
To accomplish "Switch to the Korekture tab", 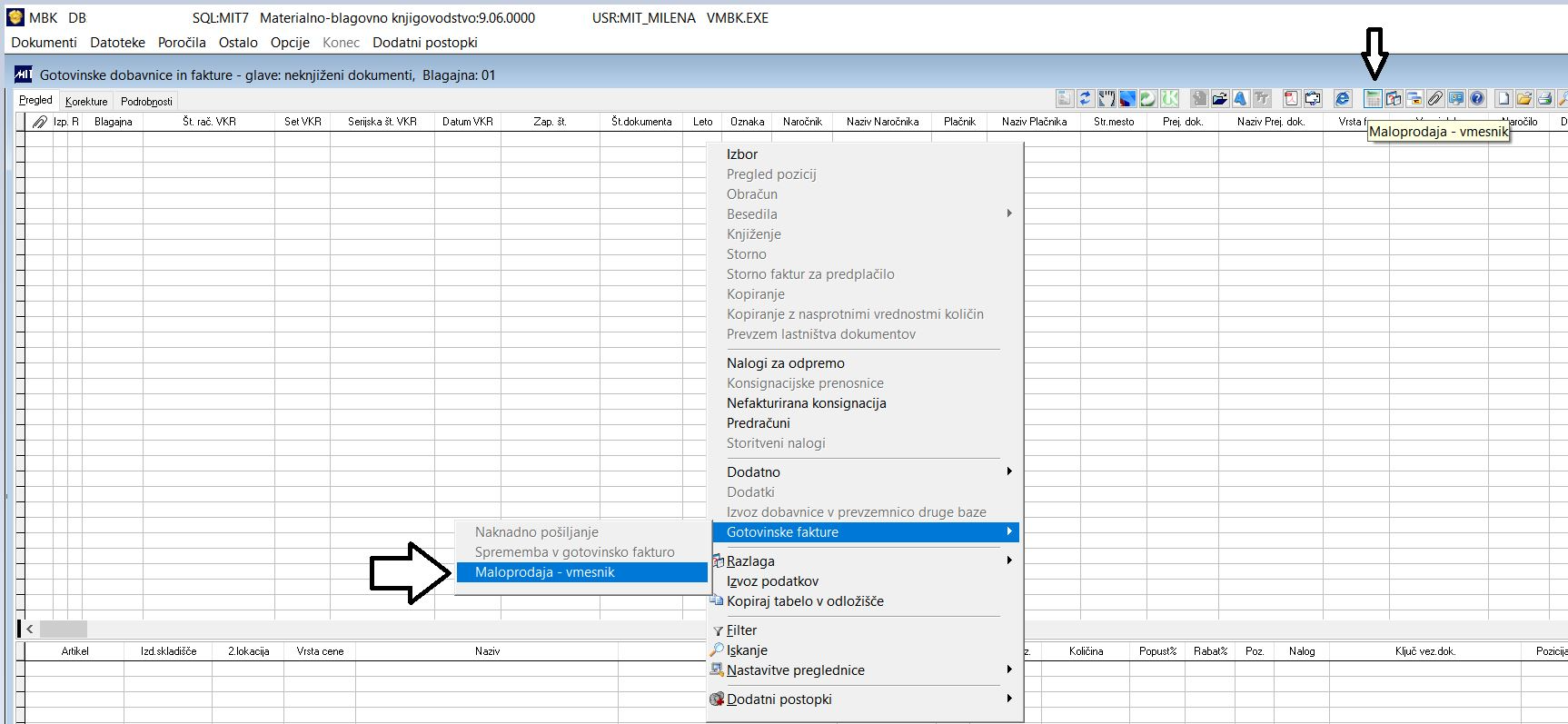I will 86,101.
